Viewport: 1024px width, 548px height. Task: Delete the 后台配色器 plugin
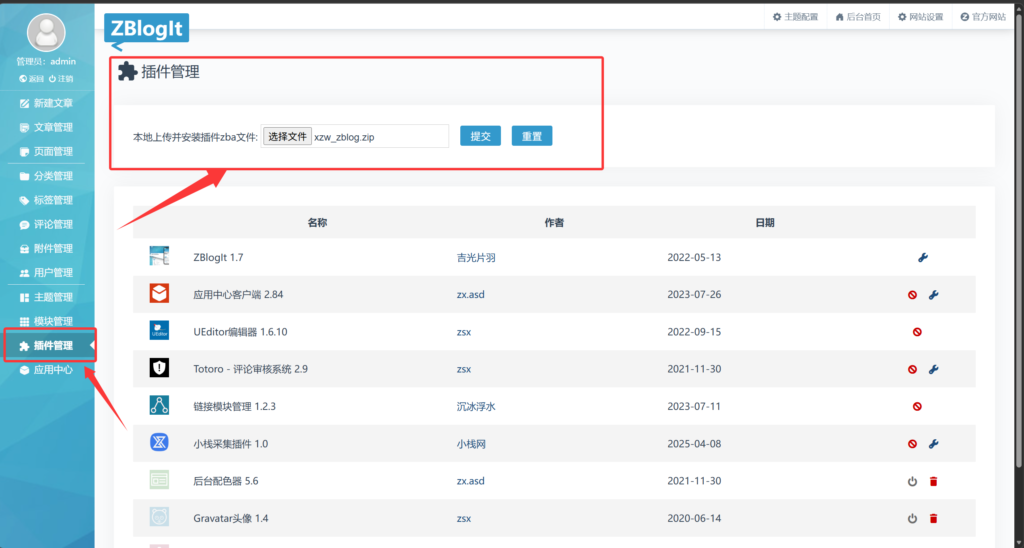click(933, 481)
